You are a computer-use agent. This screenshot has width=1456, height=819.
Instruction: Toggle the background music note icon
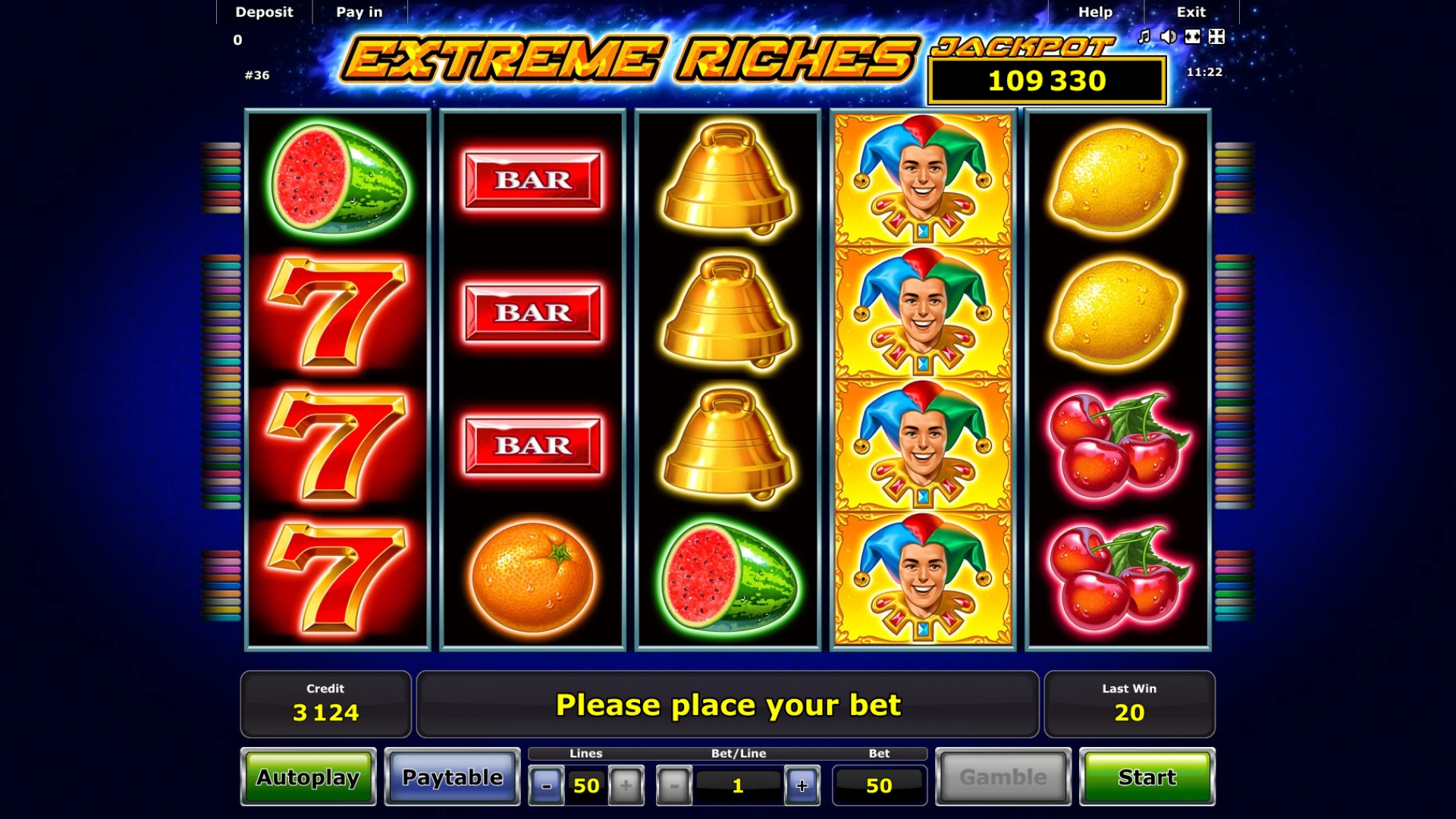point(1144,36)
